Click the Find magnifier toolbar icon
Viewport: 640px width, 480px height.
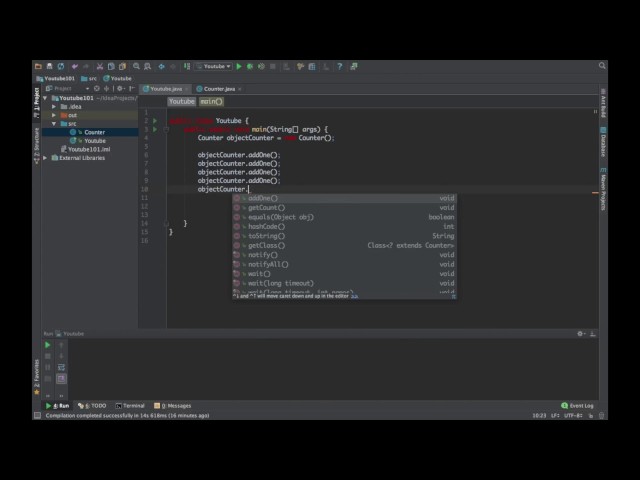click(136, 66)
